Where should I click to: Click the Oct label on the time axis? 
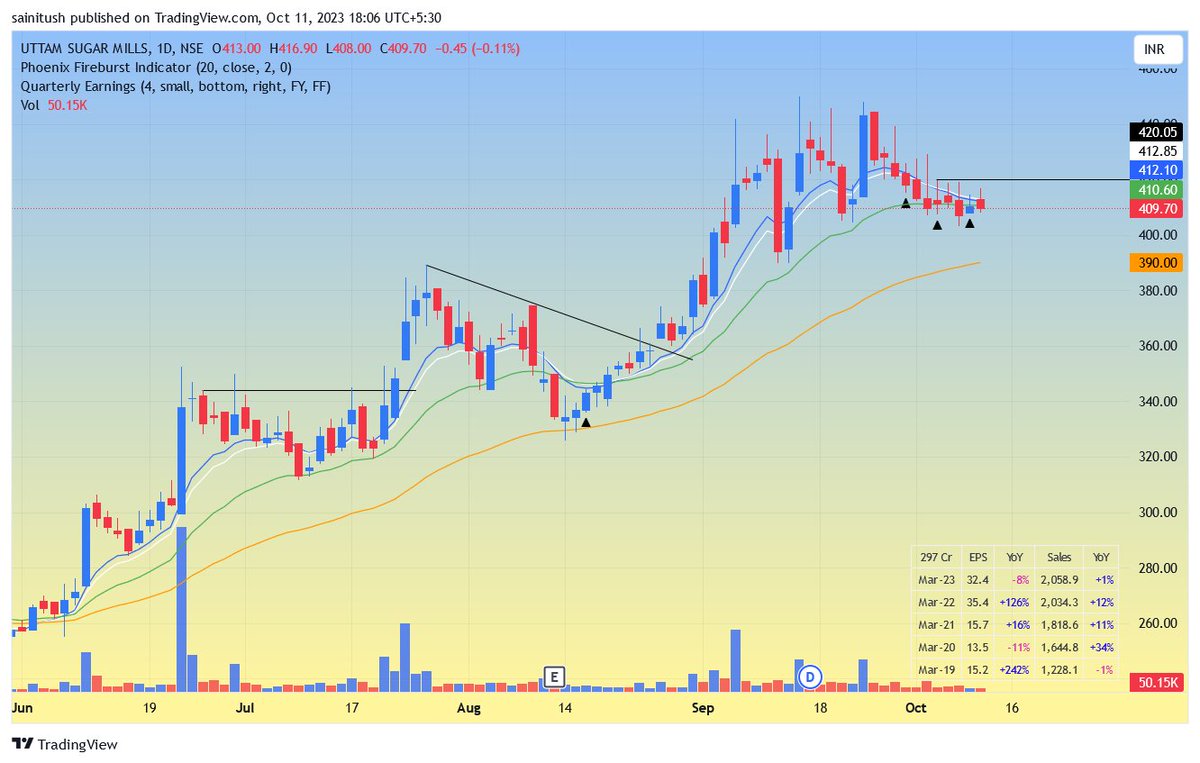[916, 708]
